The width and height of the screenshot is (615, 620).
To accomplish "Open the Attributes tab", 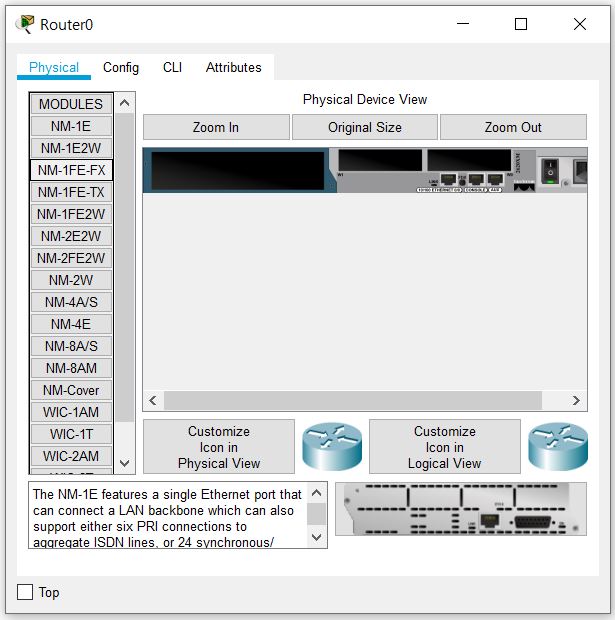I will [233, 67].
